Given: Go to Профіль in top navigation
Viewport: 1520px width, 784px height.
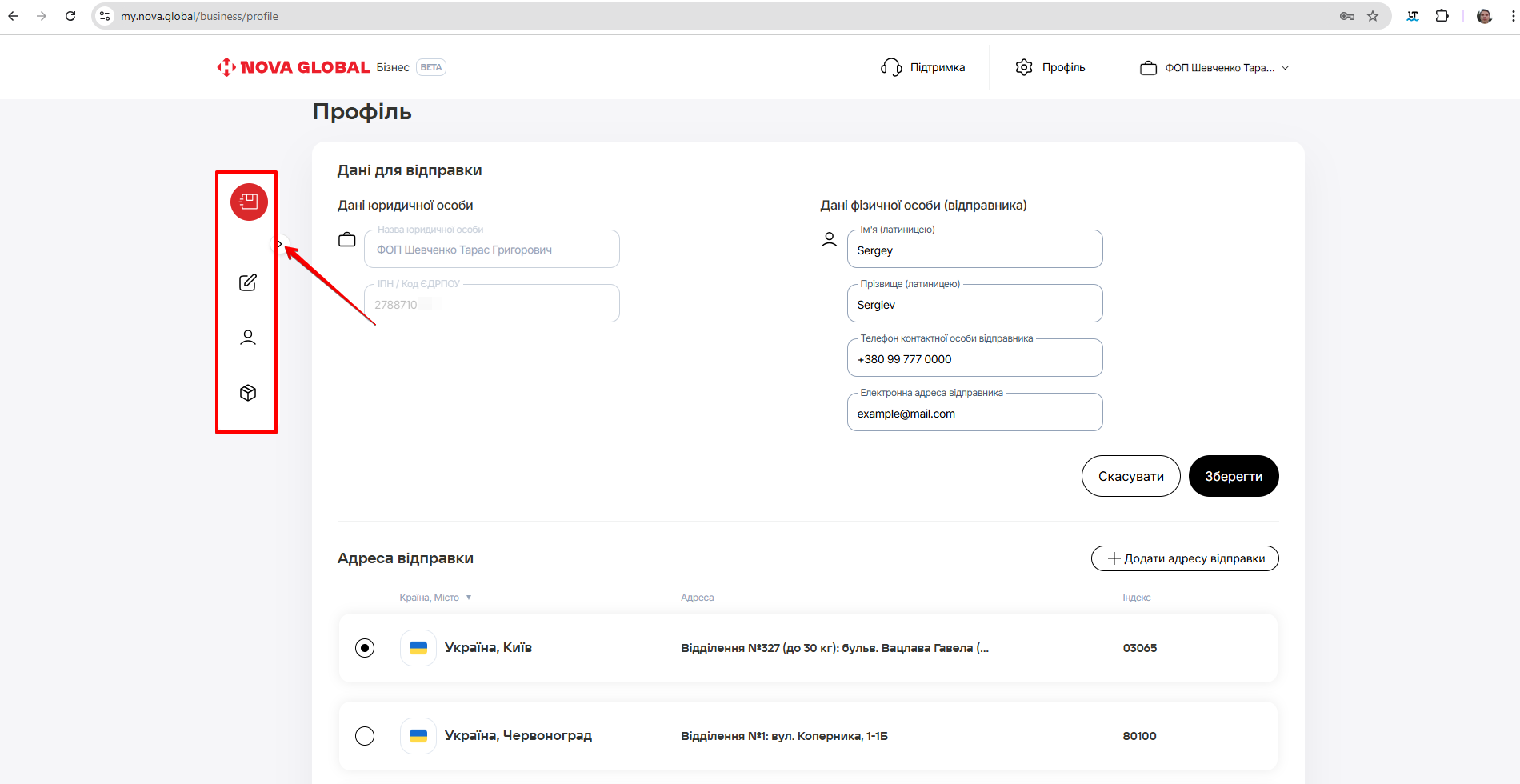Looking at the screenshot, I should (x=1050, y=67).
